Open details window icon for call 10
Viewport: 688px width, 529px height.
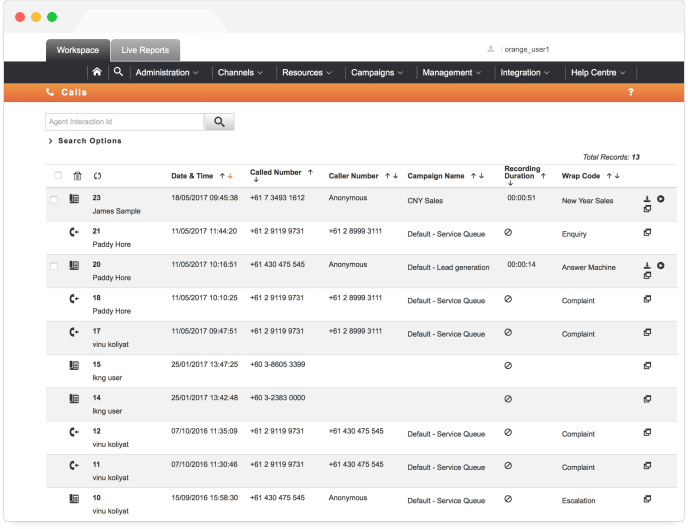[x=647, y=499]
